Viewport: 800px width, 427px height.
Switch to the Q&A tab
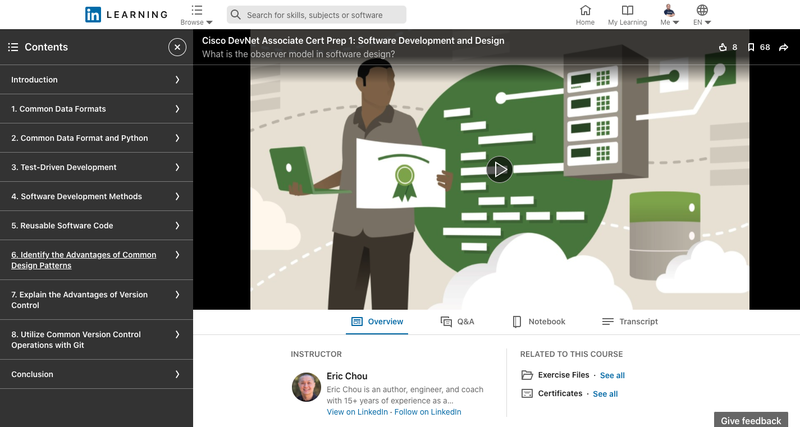coord(457,321)
